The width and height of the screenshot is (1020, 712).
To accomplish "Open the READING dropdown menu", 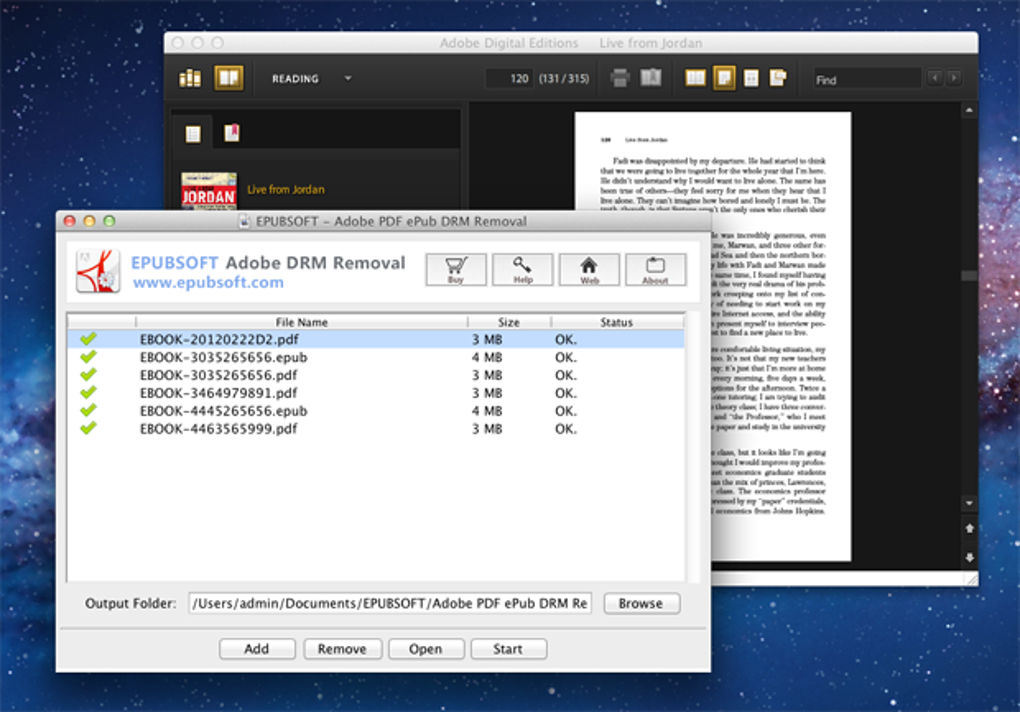I will click(x=312, y=79).
